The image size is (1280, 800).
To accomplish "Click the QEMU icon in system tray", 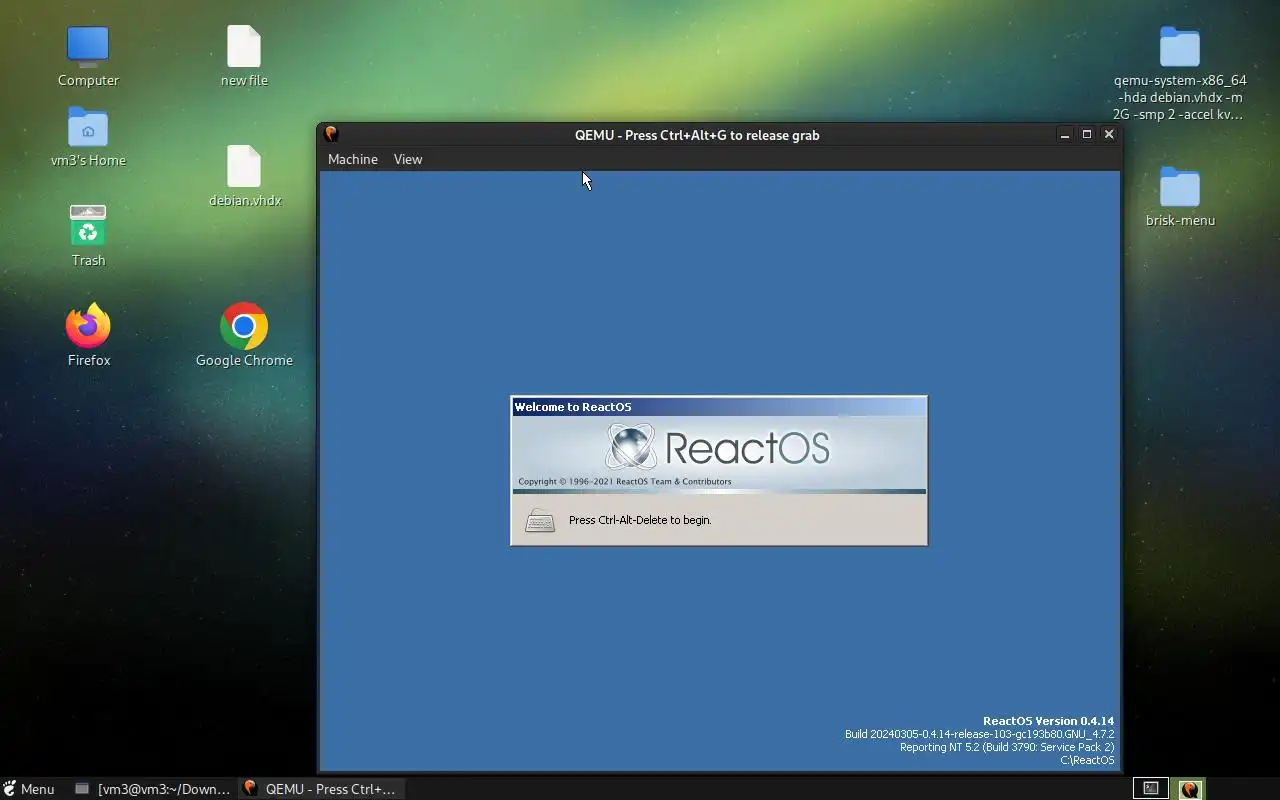I will point(1189,789).
